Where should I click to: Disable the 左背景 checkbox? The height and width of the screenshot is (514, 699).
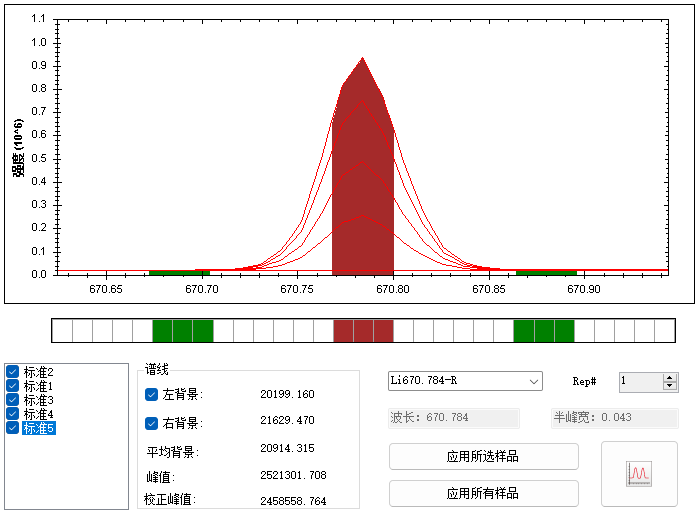[x=152, y=395]
